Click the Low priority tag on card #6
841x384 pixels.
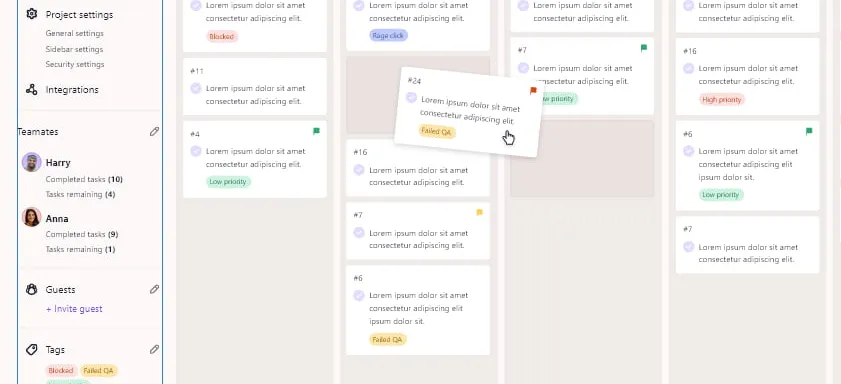721,195
